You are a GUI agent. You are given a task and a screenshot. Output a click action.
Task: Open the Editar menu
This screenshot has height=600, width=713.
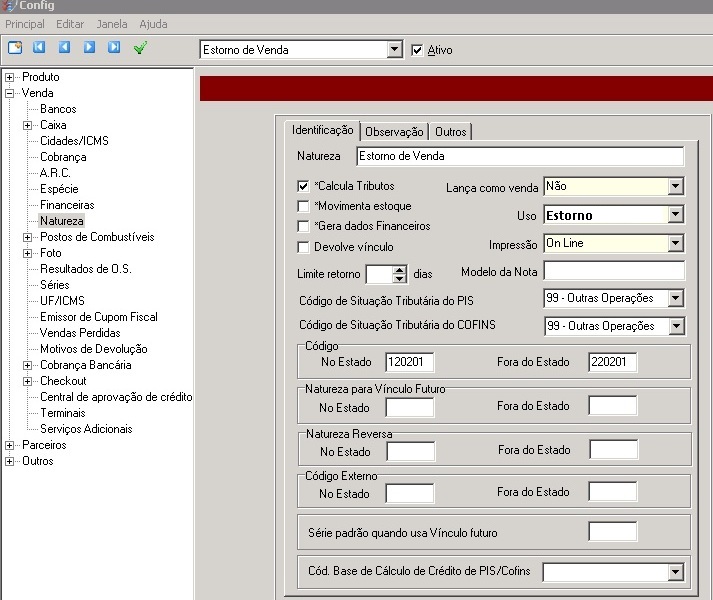tap(70, 24)
